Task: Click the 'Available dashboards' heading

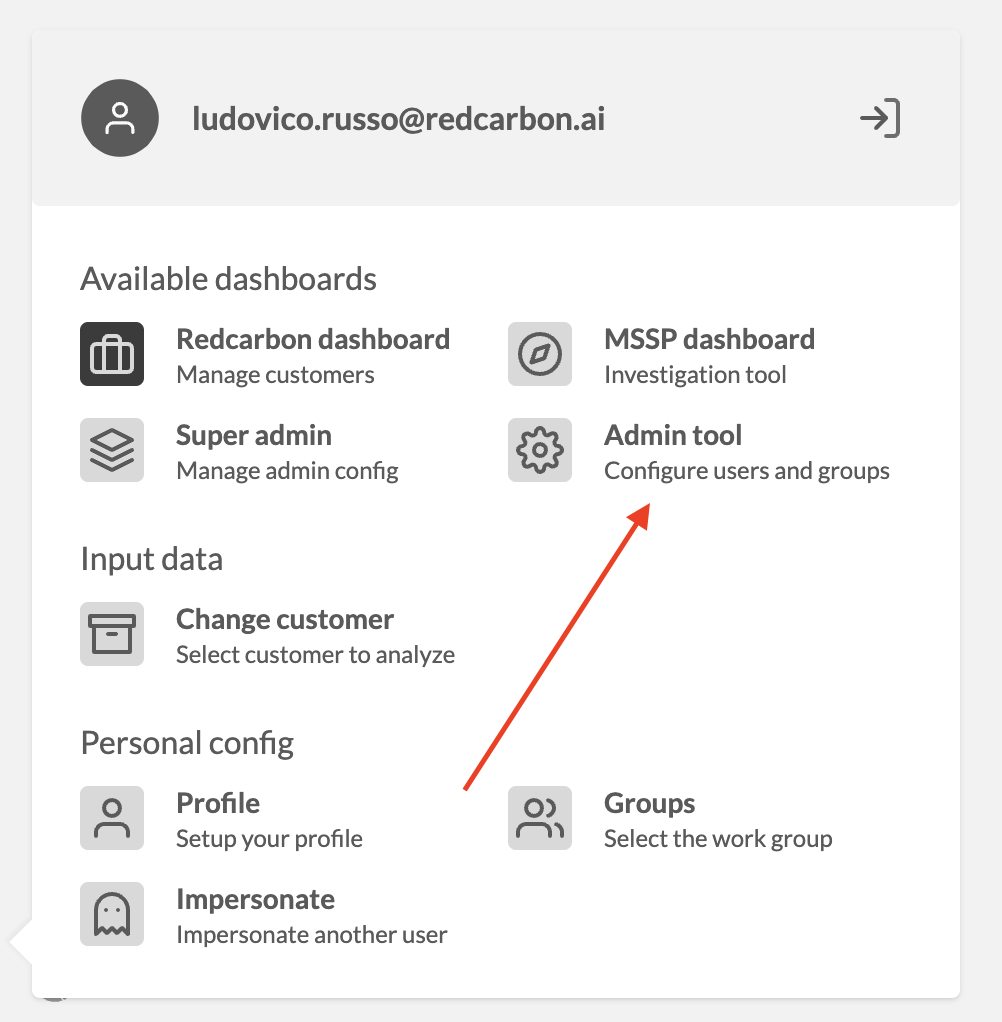Action: [228, 279]
